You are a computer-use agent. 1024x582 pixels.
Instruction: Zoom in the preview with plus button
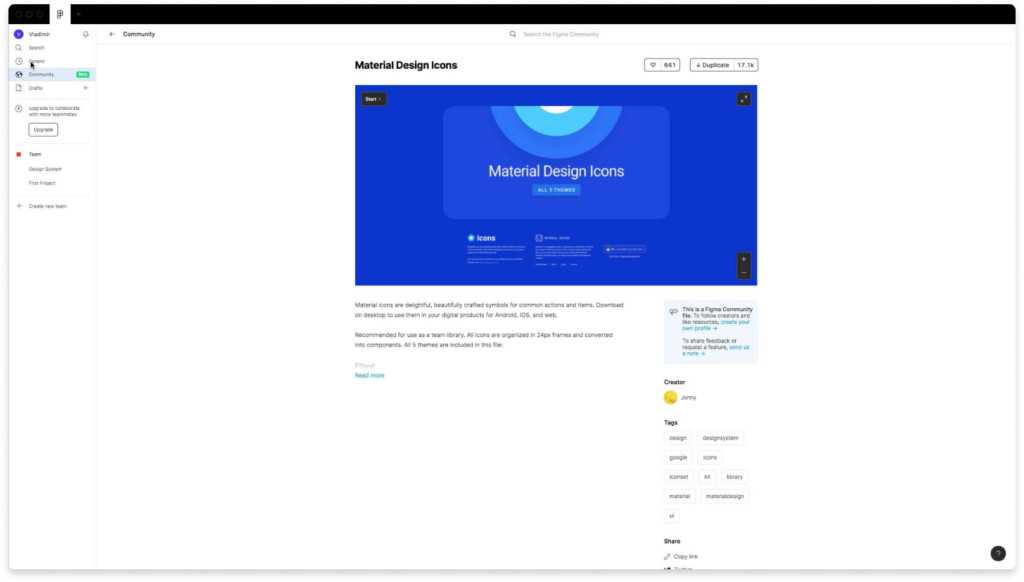743,259
